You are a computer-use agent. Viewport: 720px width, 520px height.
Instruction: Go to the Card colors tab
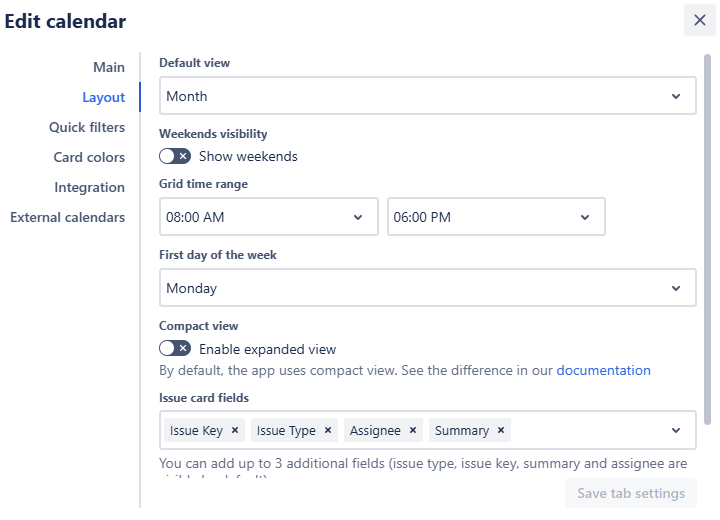pyautogui.click(x=89, y=157)
